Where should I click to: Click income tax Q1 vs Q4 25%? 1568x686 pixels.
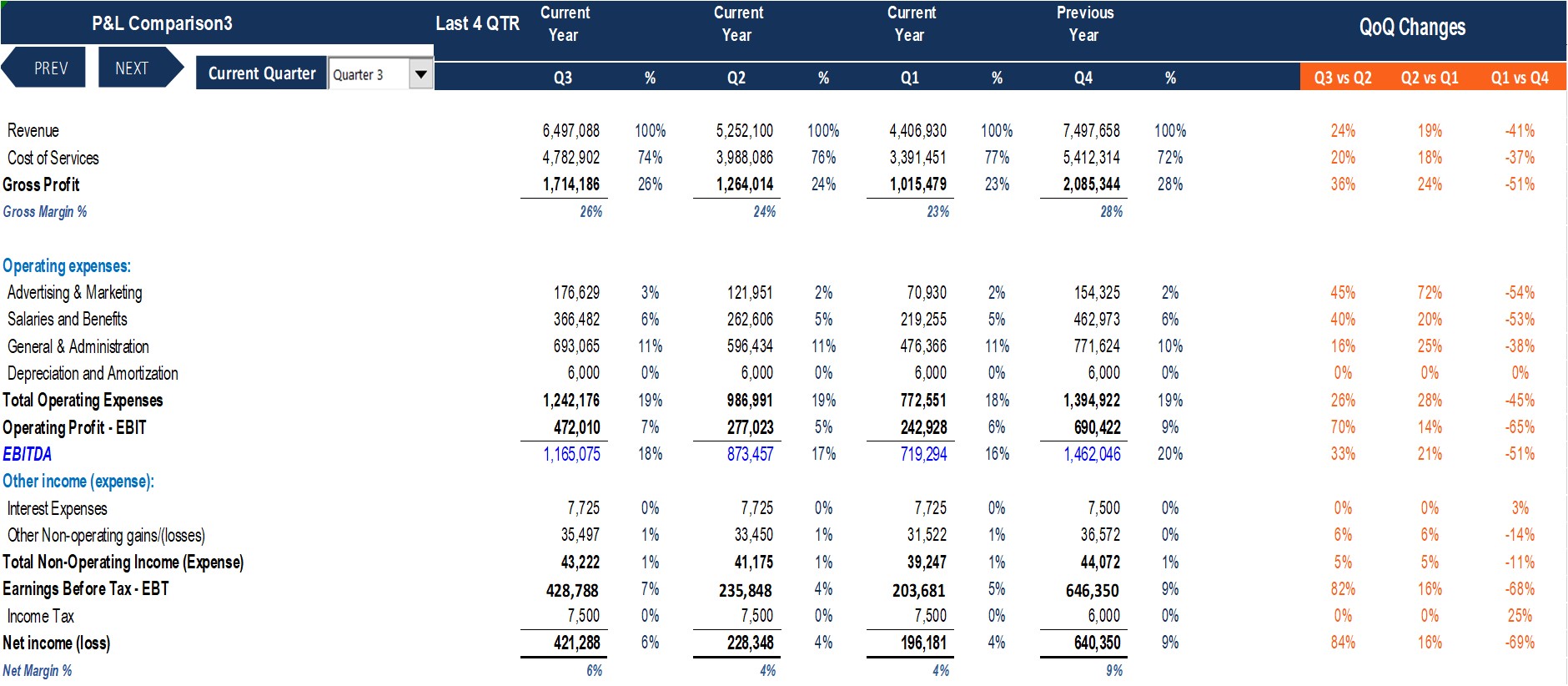pyautogui.click(x=1520, y=615)
